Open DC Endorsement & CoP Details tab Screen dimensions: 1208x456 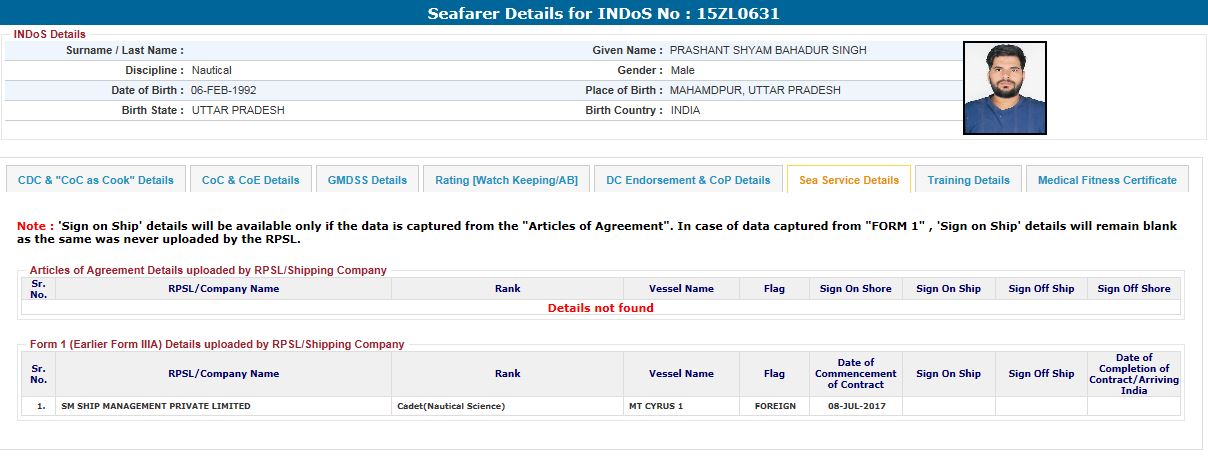click(688, 180)
